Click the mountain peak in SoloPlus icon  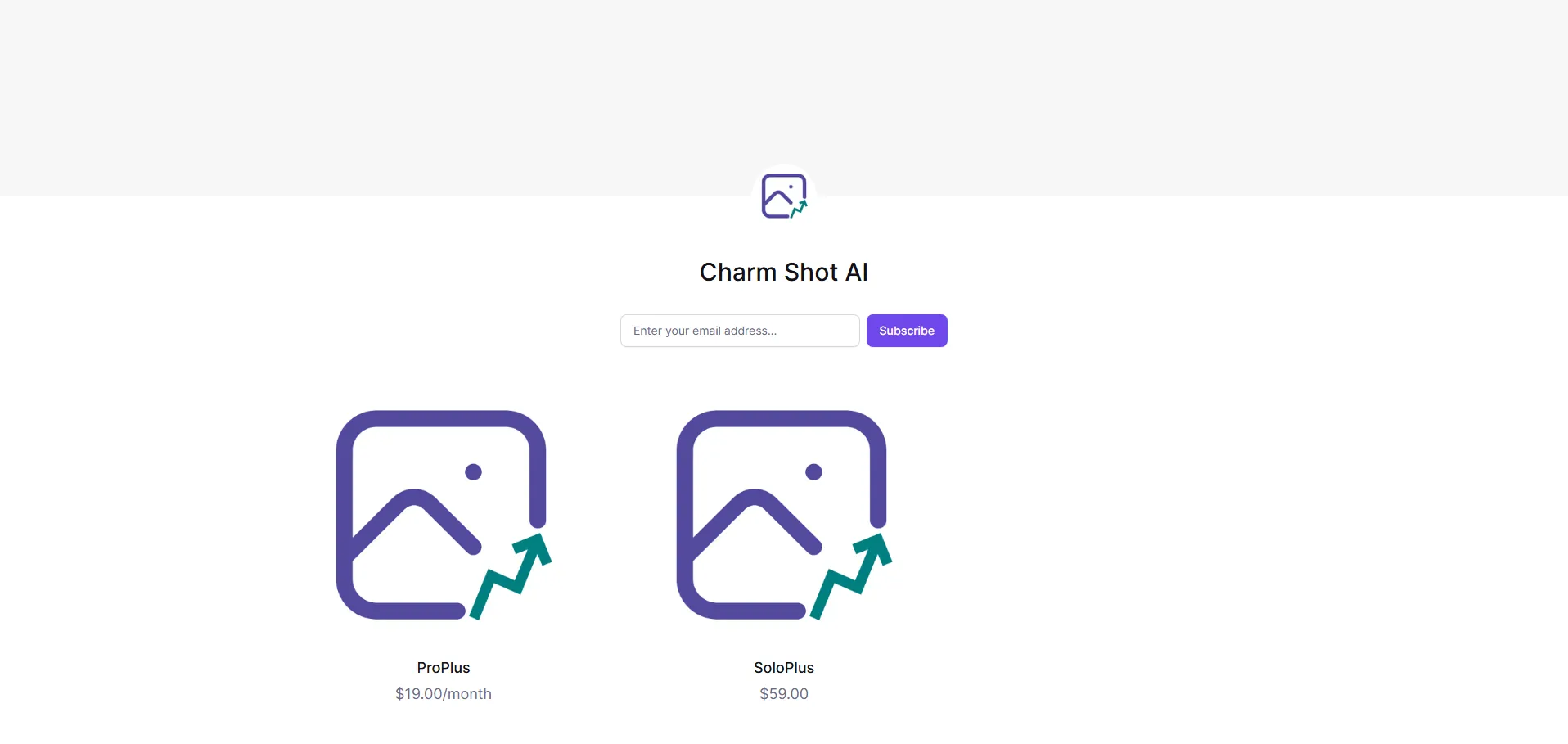click(755, 498)
